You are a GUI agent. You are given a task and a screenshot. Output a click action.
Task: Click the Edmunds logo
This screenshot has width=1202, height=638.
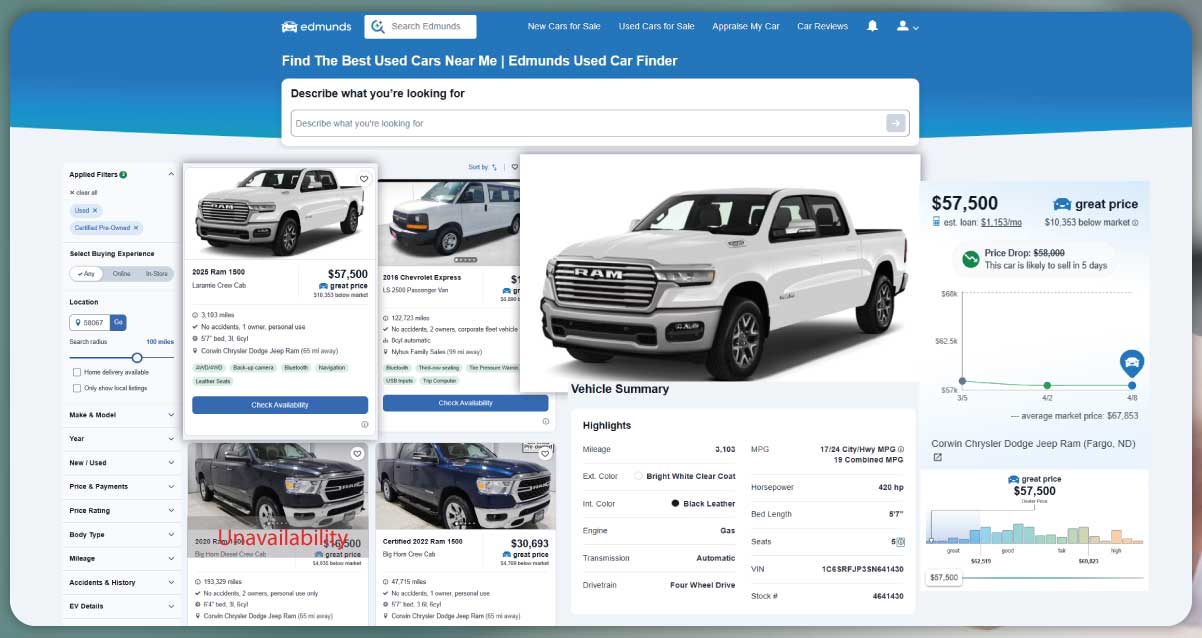315,27
